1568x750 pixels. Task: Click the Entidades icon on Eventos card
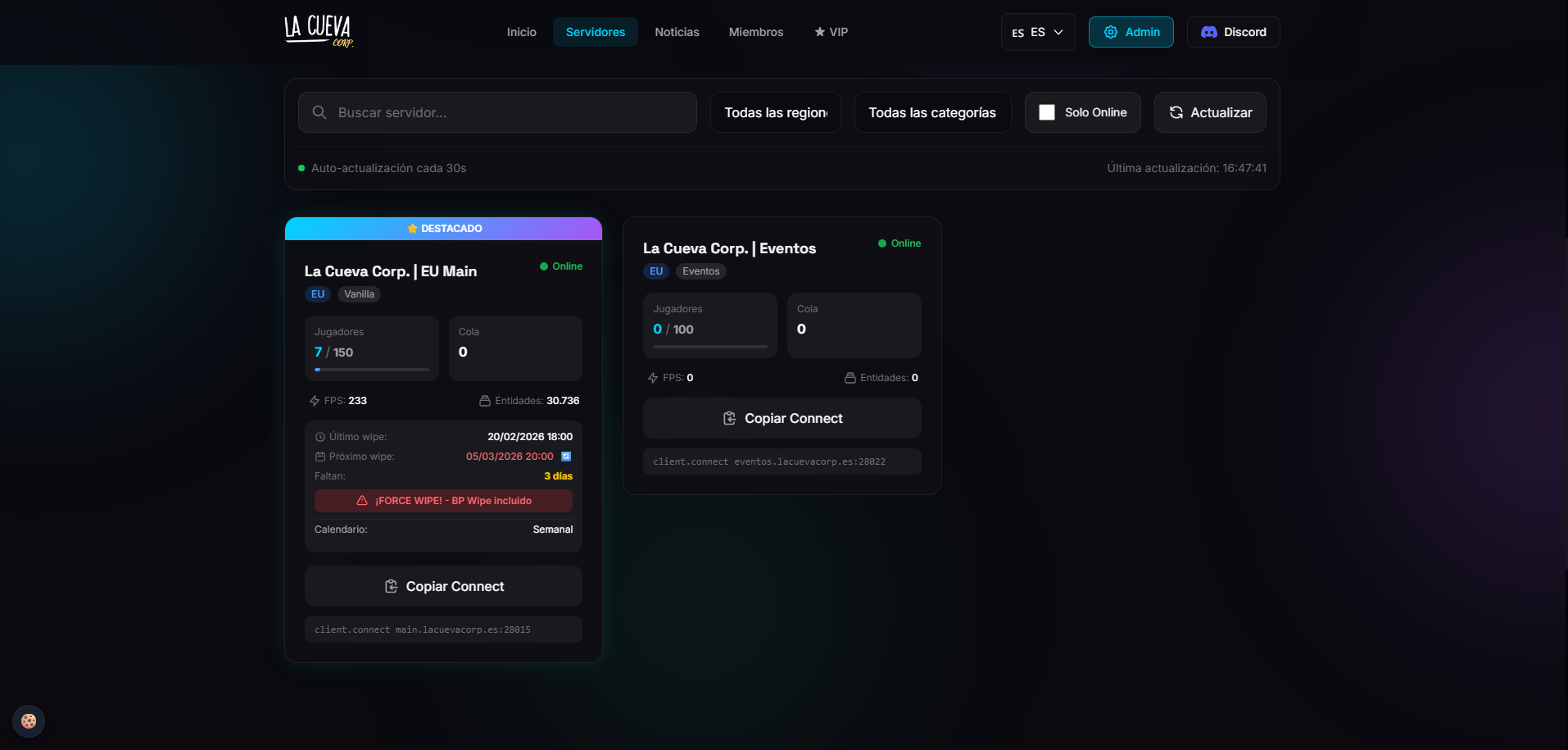(850, 378)
